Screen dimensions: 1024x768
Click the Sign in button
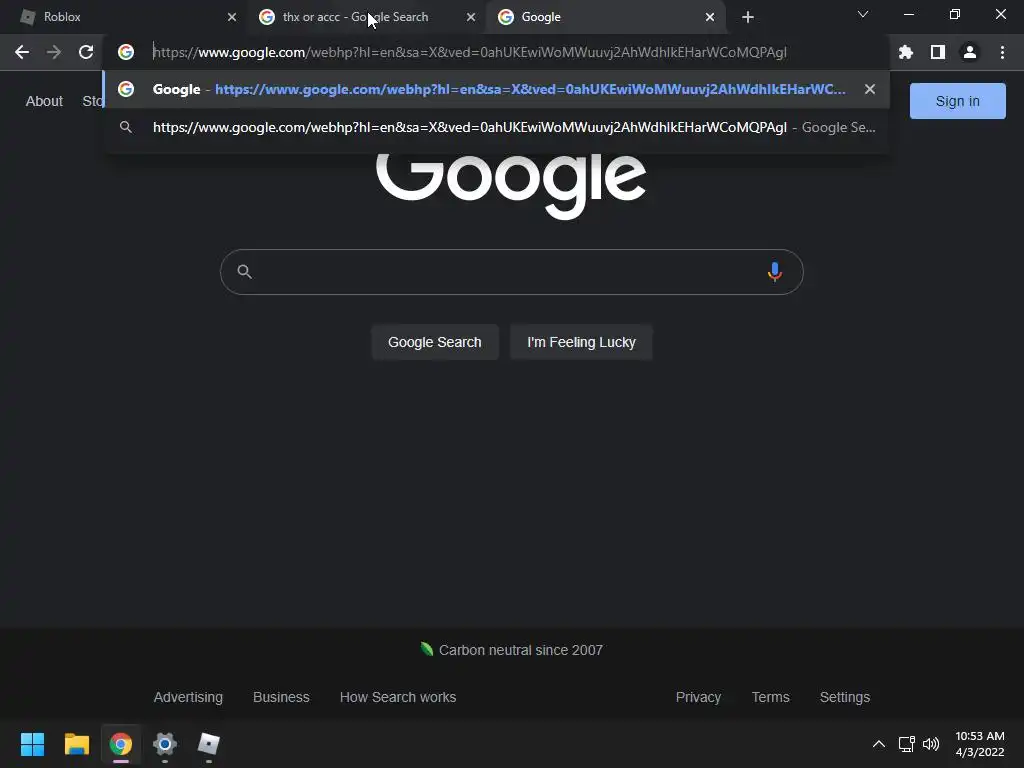pos(957,101)
